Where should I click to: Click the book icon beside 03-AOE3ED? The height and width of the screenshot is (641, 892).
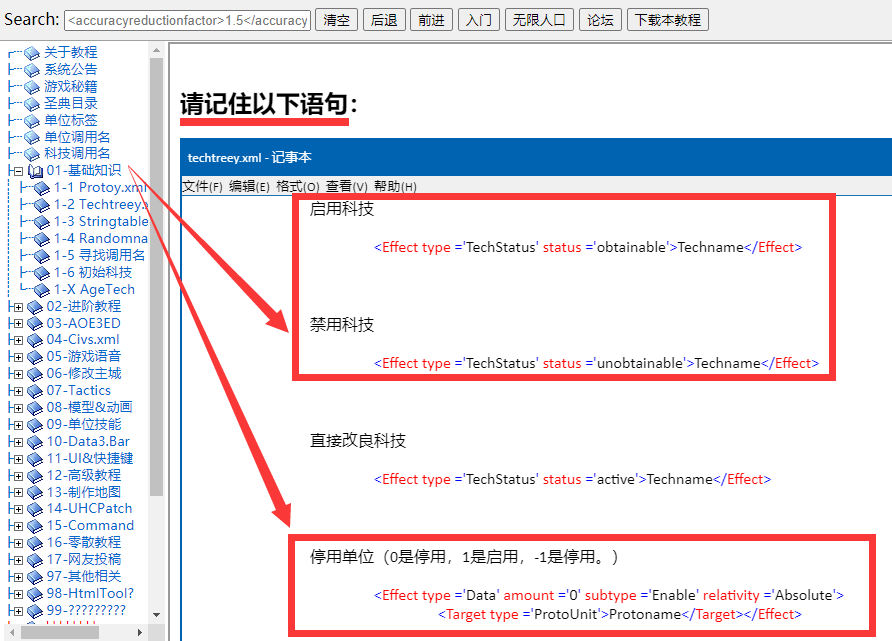35,324
